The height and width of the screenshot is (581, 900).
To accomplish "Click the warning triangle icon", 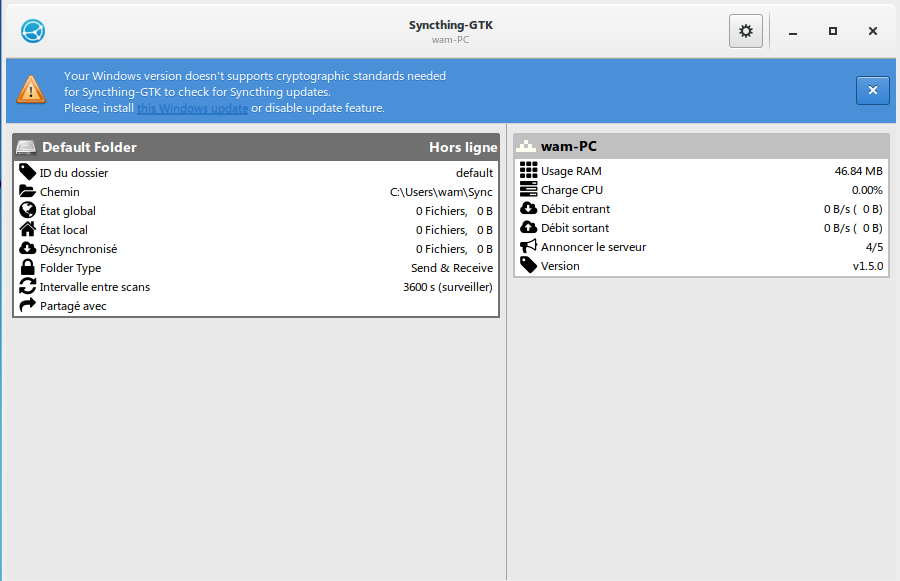I will tap(31, 90).
